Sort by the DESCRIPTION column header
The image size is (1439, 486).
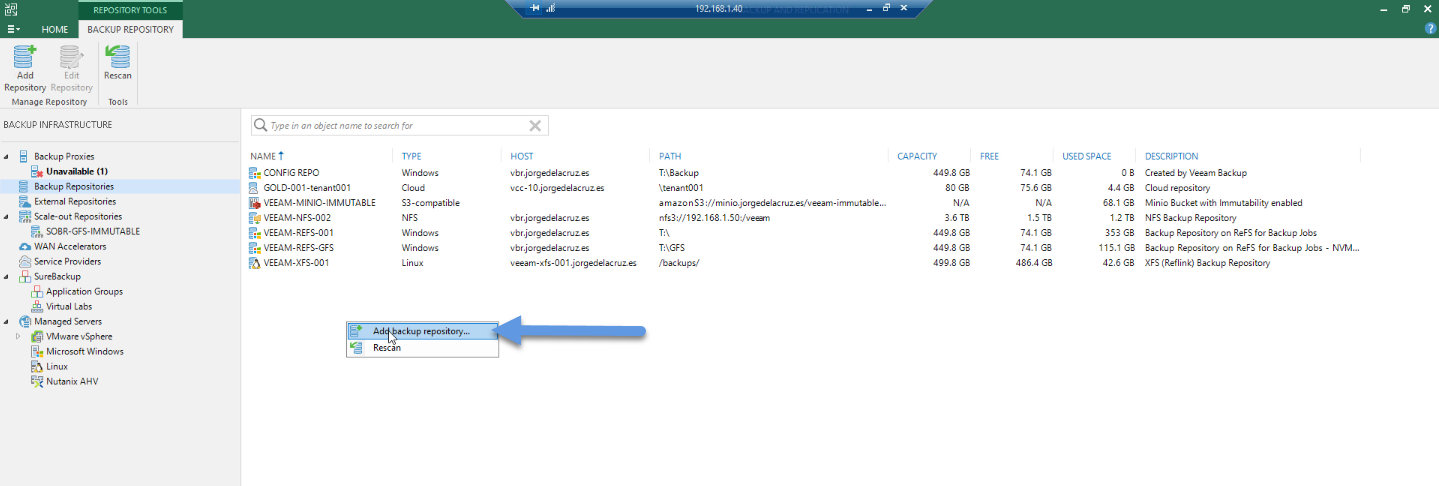coord(1171,156)
